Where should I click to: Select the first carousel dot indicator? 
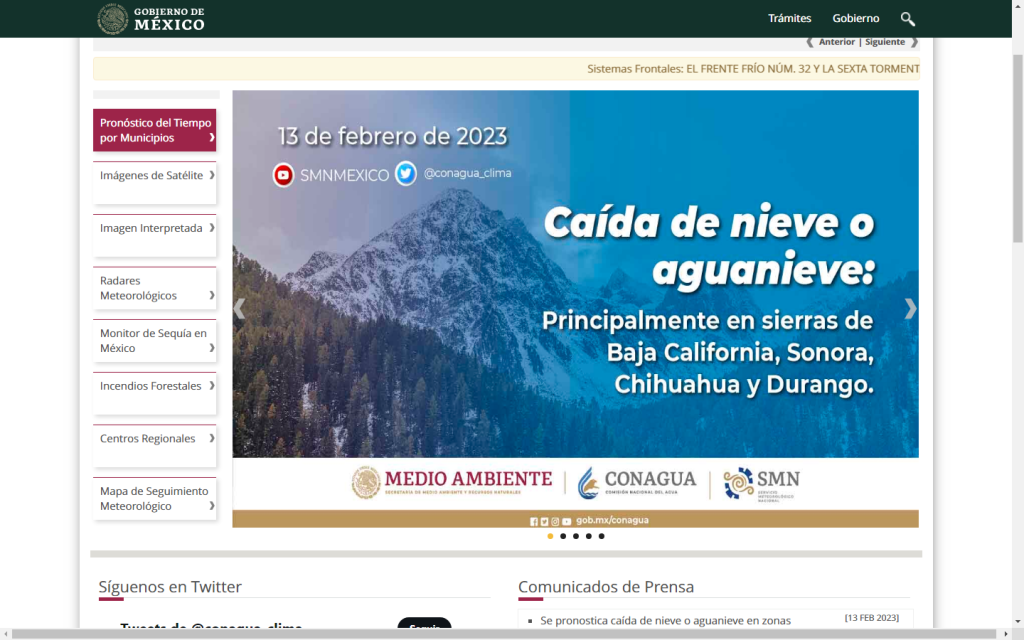point(550,536)
